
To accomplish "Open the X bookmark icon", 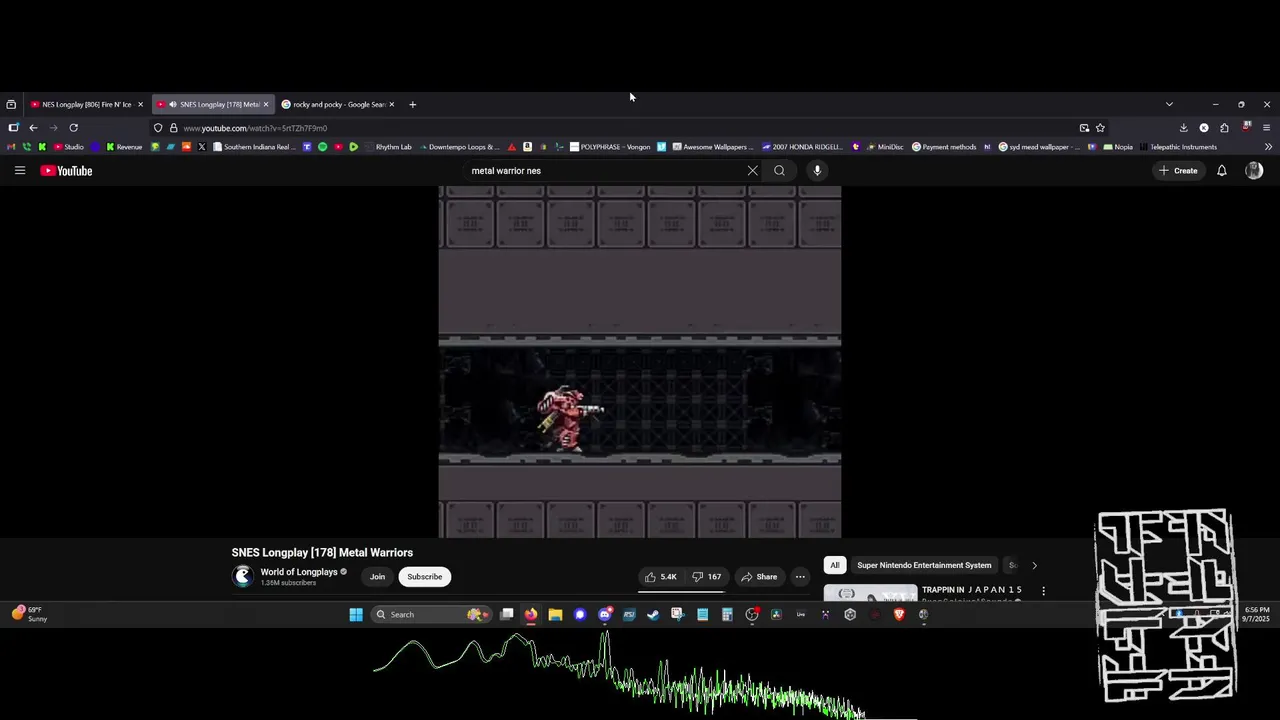I will click(201, 147).
